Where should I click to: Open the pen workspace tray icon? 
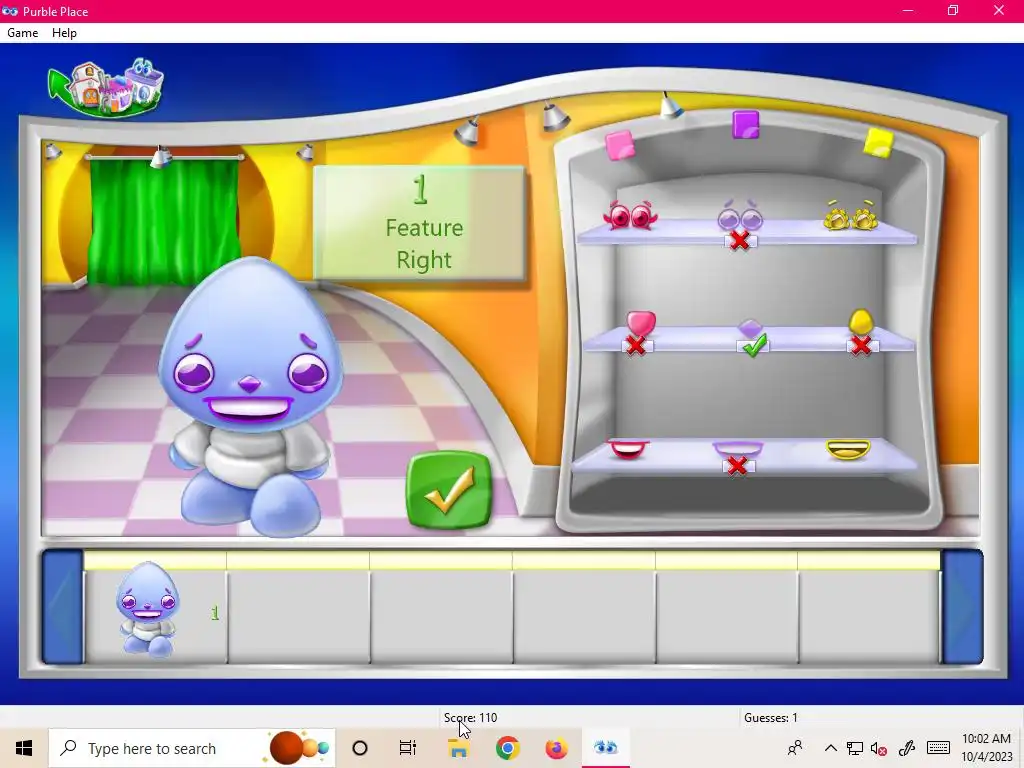click(x=906, y=748)
